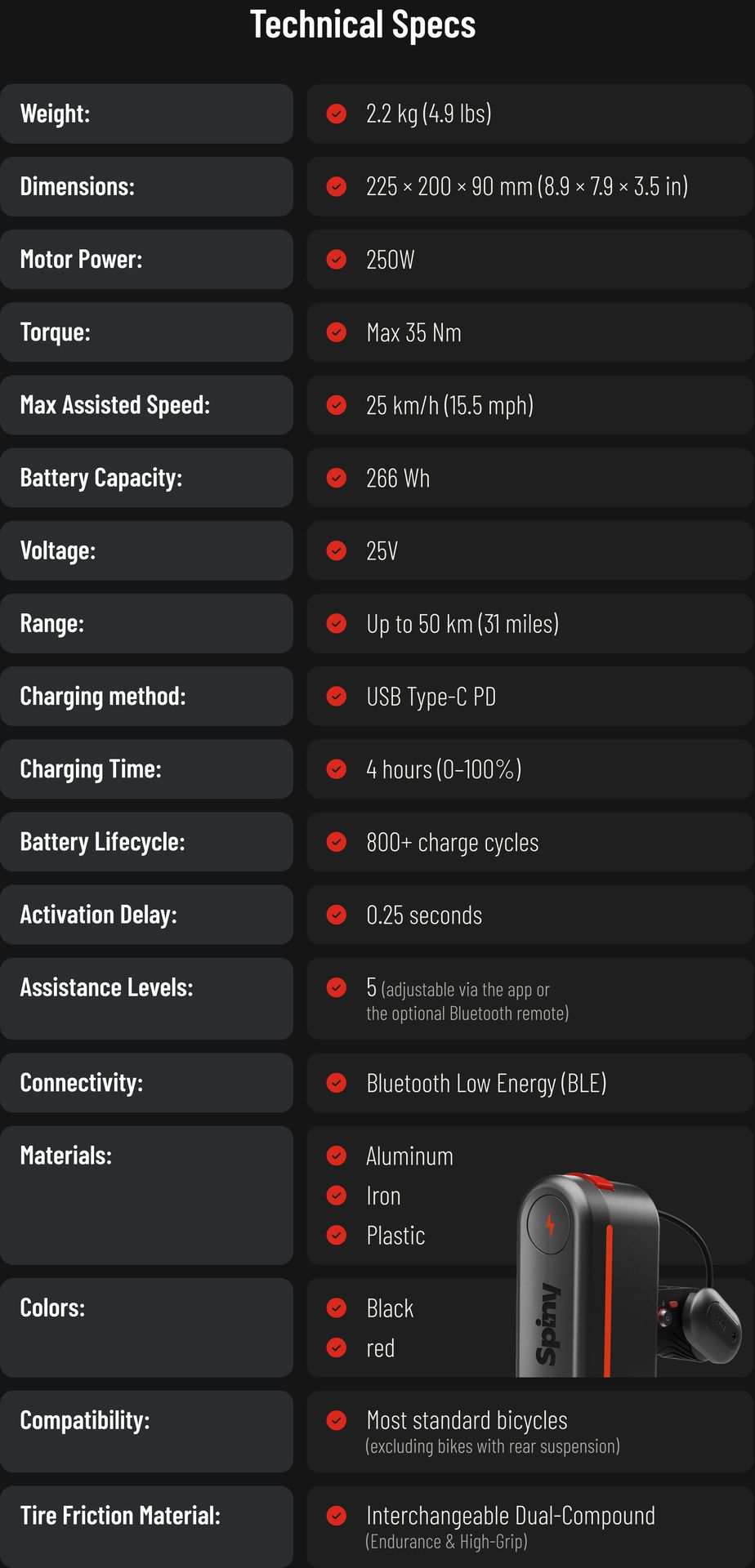Click the Technical Specs heading
This screenshot has height=1568, width=755.
[x=363, y=24]
